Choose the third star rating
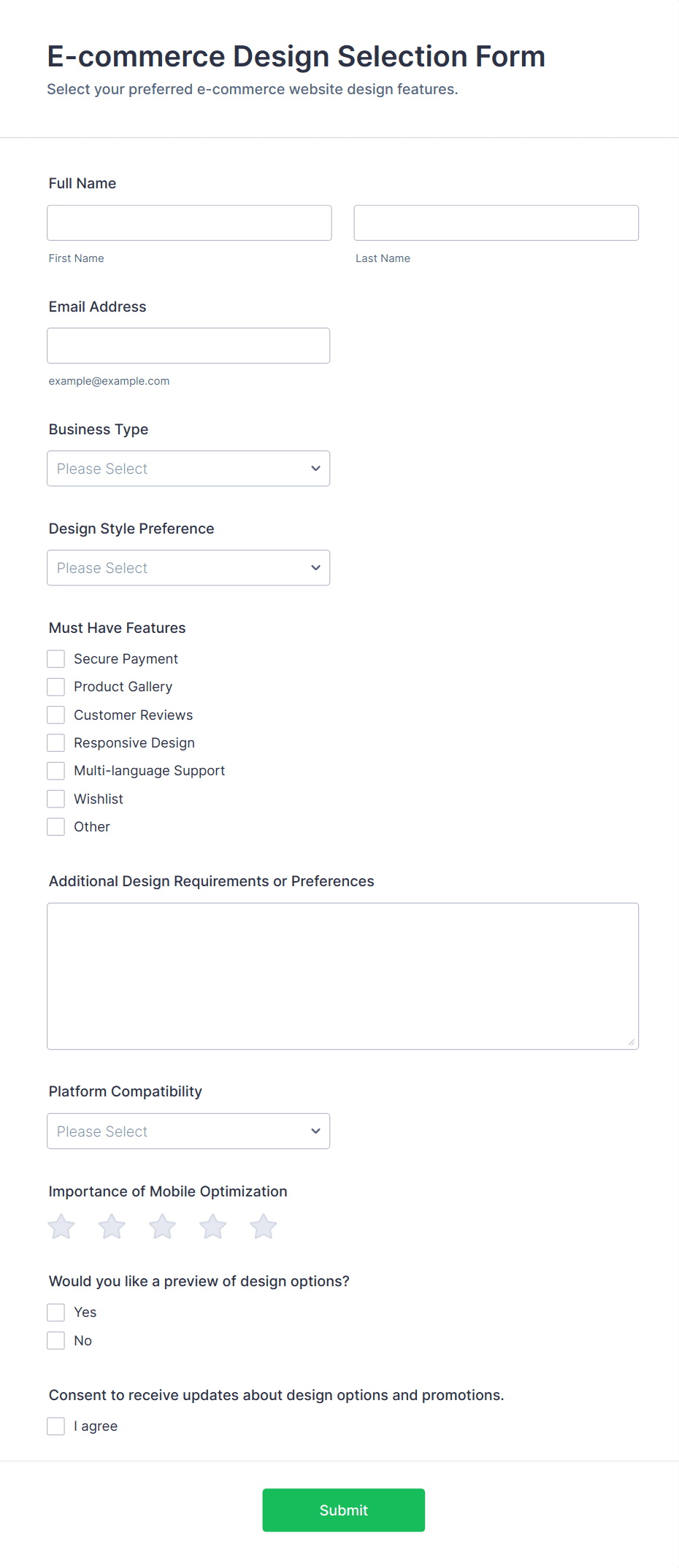The height and width of the screenshot is (1568, 679). coord(162,1226)
